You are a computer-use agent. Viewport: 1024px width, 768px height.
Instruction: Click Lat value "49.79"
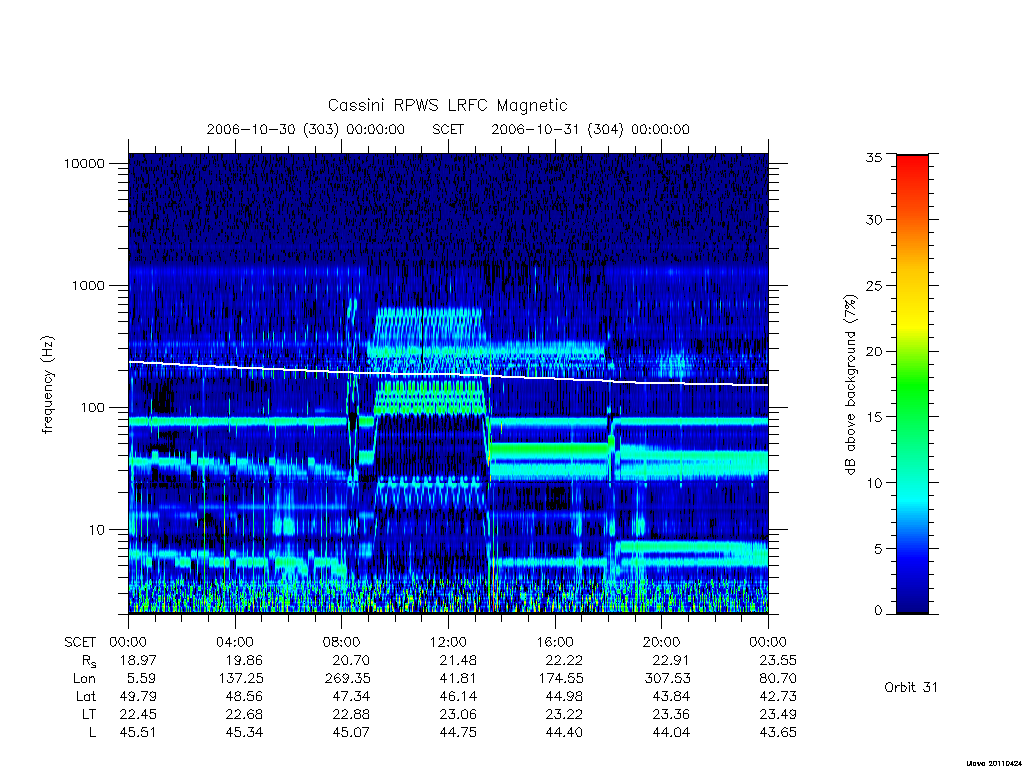pos(138,697)
